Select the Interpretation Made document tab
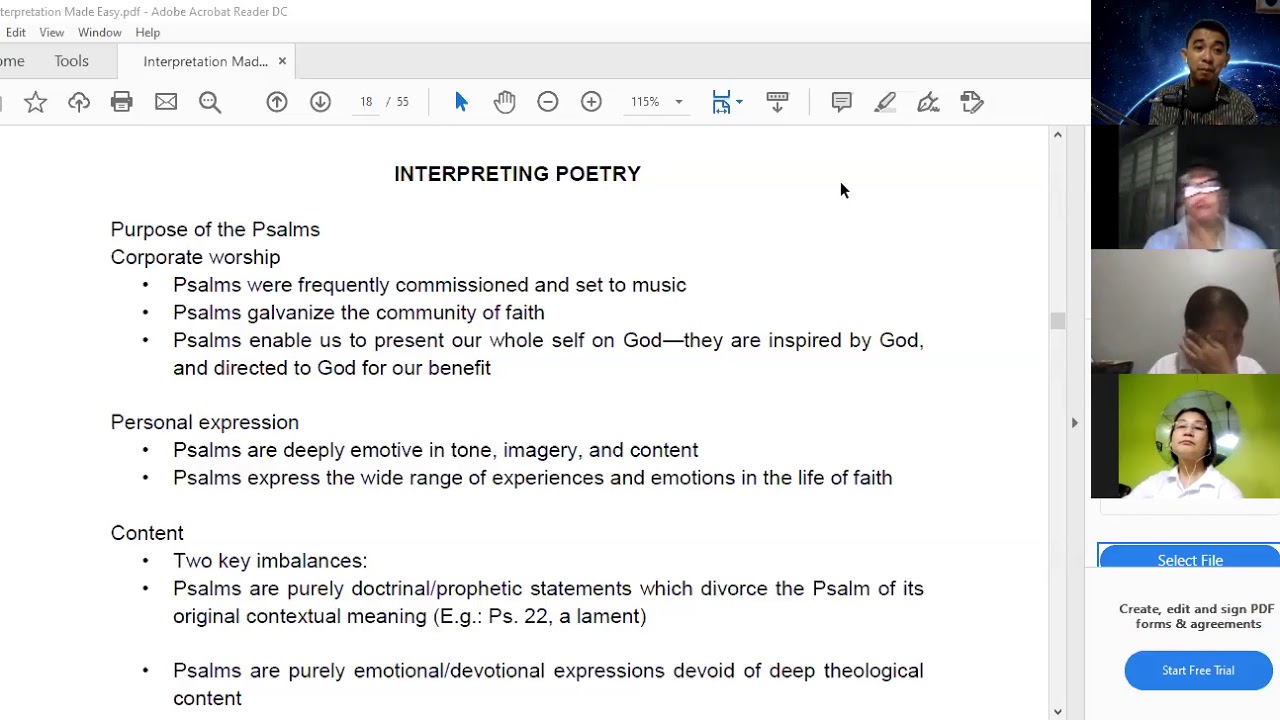 [x=205, y=61]
